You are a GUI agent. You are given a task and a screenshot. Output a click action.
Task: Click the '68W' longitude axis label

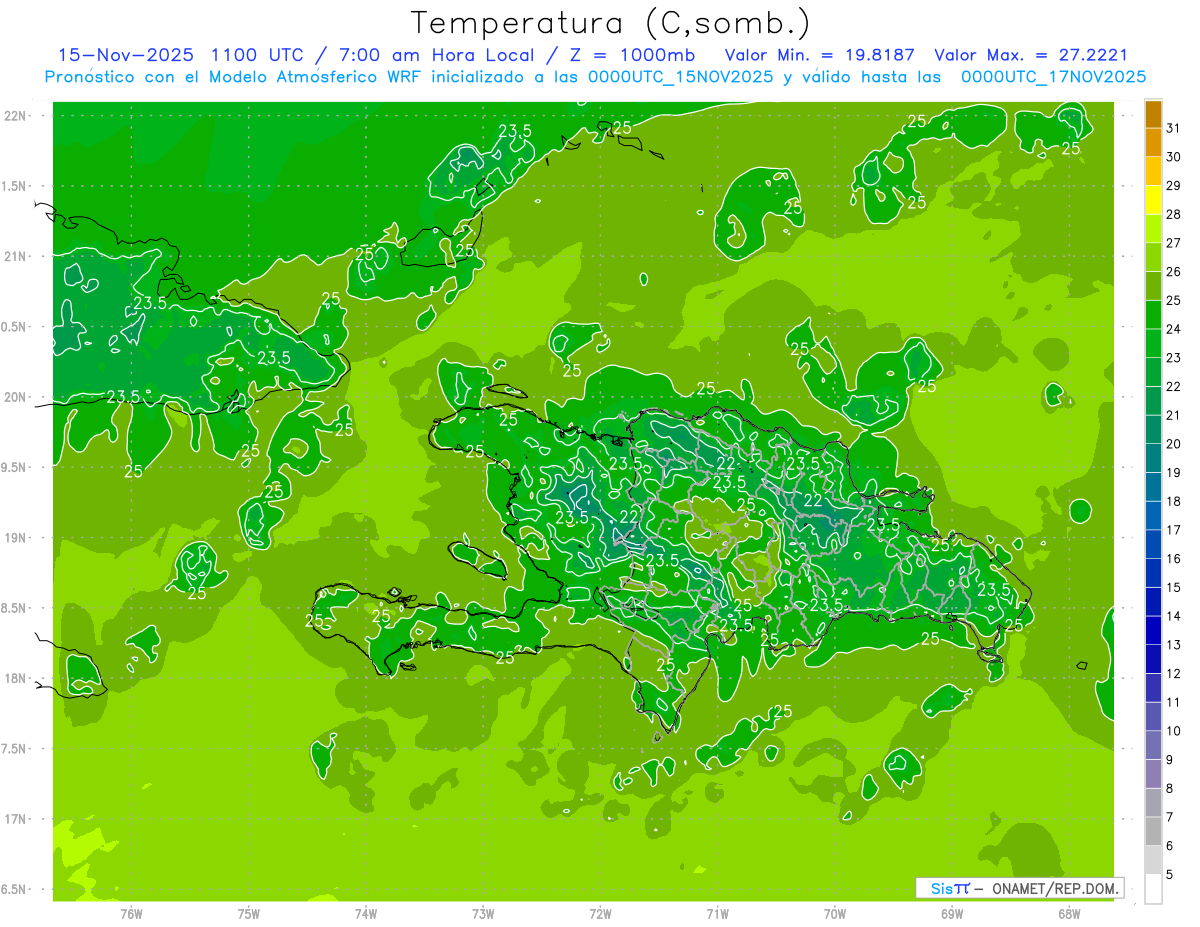pos(1069,914)
